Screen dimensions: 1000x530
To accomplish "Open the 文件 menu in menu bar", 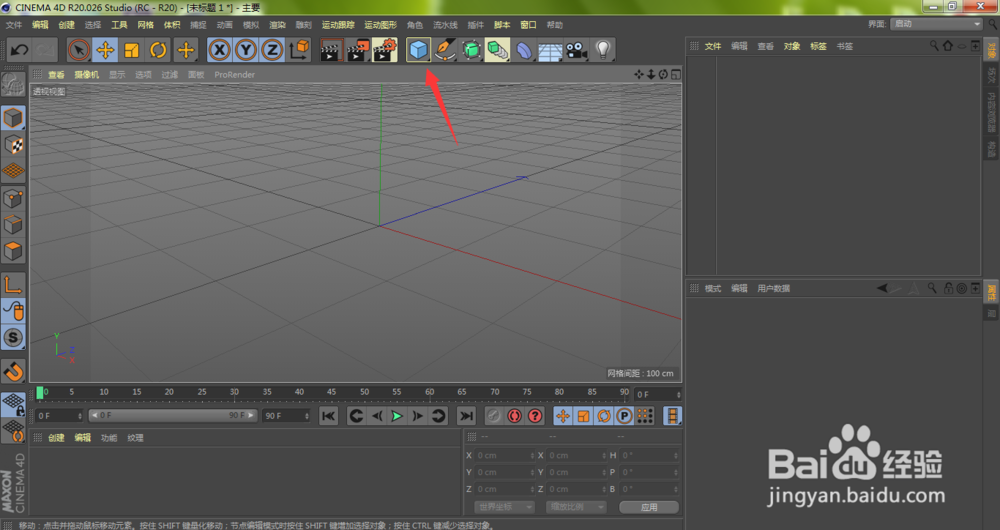I will (x=13, y=25).
